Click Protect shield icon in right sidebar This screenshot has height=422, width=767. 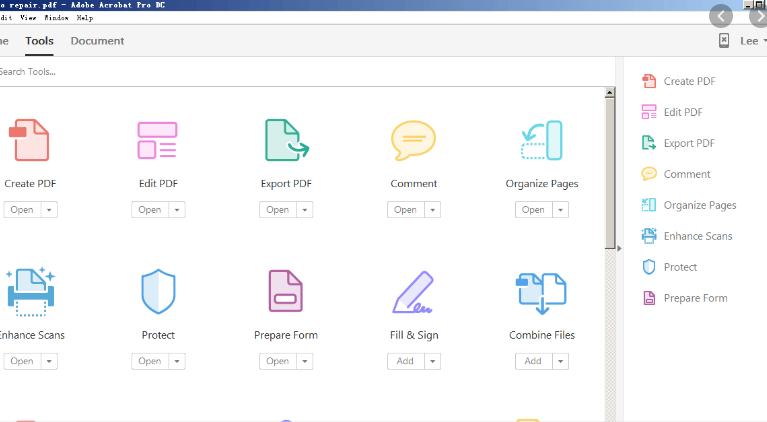[649, 267]
